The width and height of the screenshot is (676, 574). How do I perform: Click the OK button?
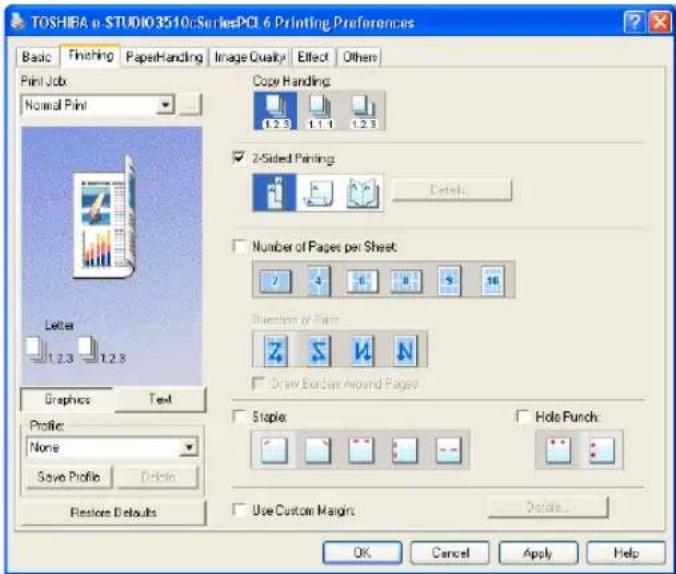click(362, 553)
